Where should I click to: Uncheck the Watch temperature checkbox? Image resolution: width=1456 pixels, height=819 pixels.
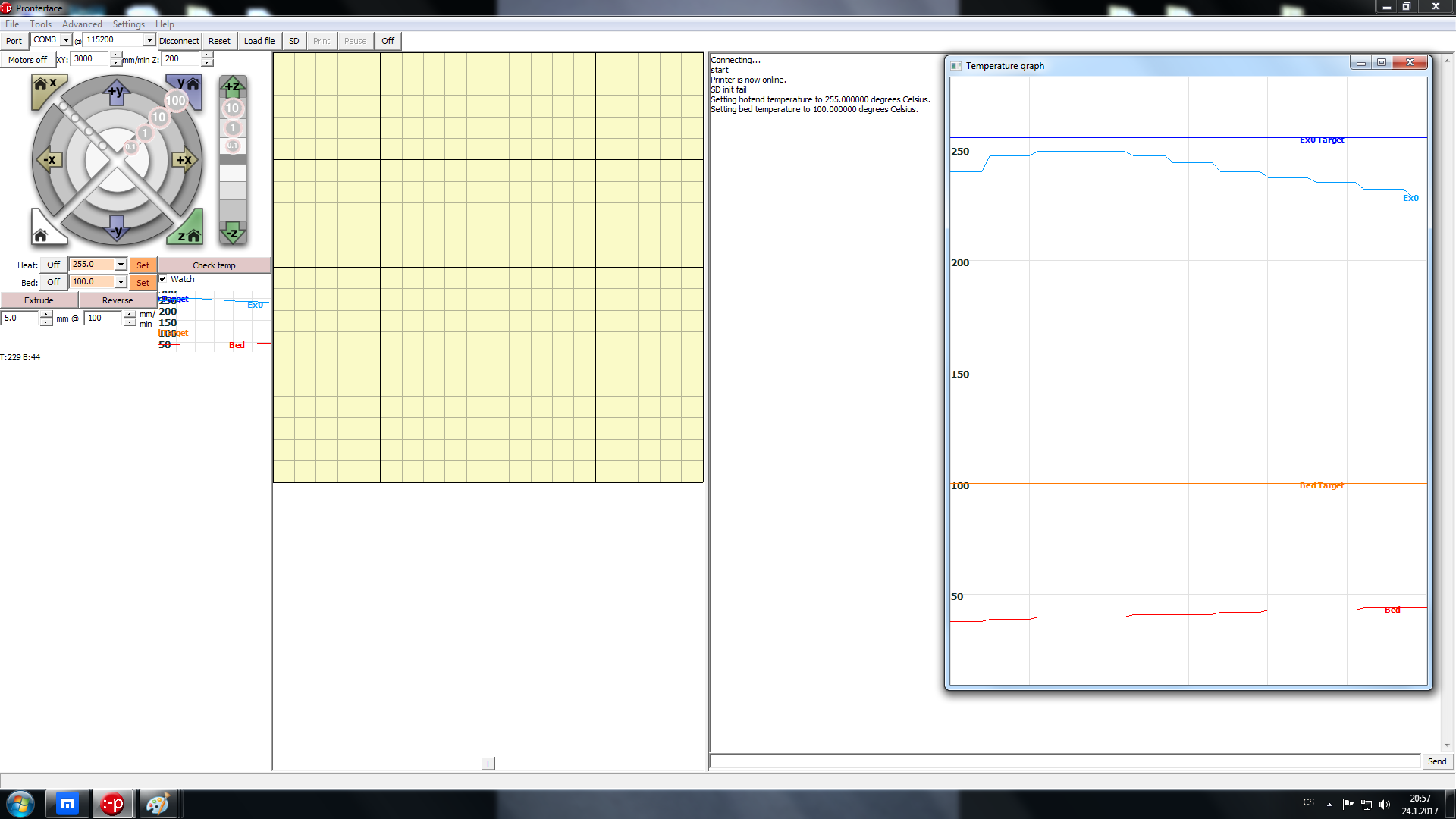(163, 279)
